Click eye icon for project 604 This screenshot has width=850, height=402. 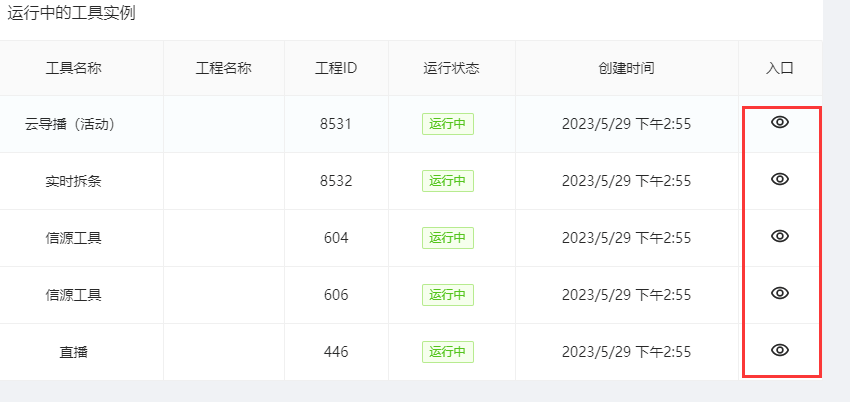pyautogui.click(x=780, y=236)
